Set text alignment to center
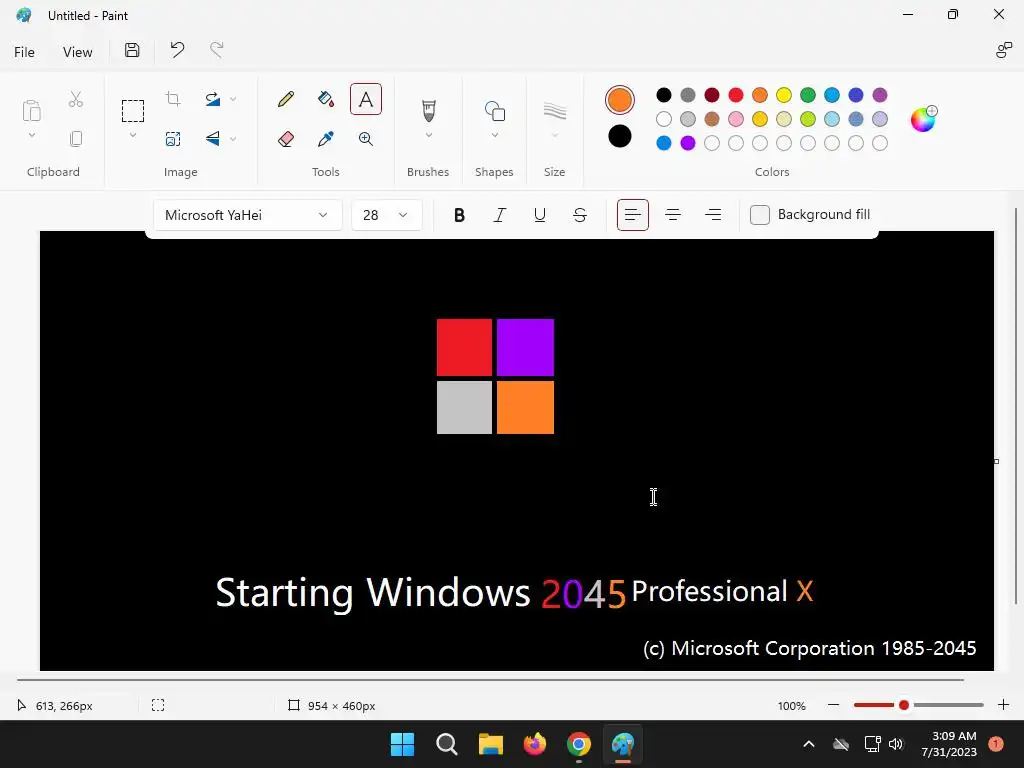 [673, 215]
